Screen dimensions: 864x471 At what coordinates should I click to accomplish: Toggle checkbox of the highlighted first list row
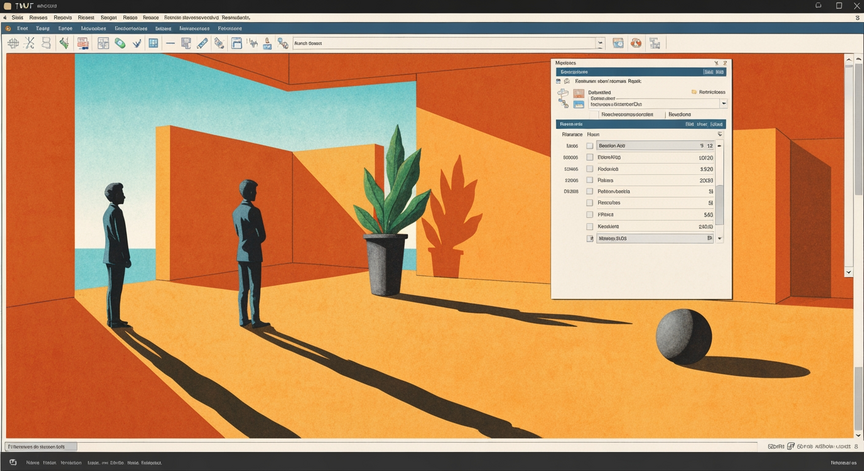point(590,146)
